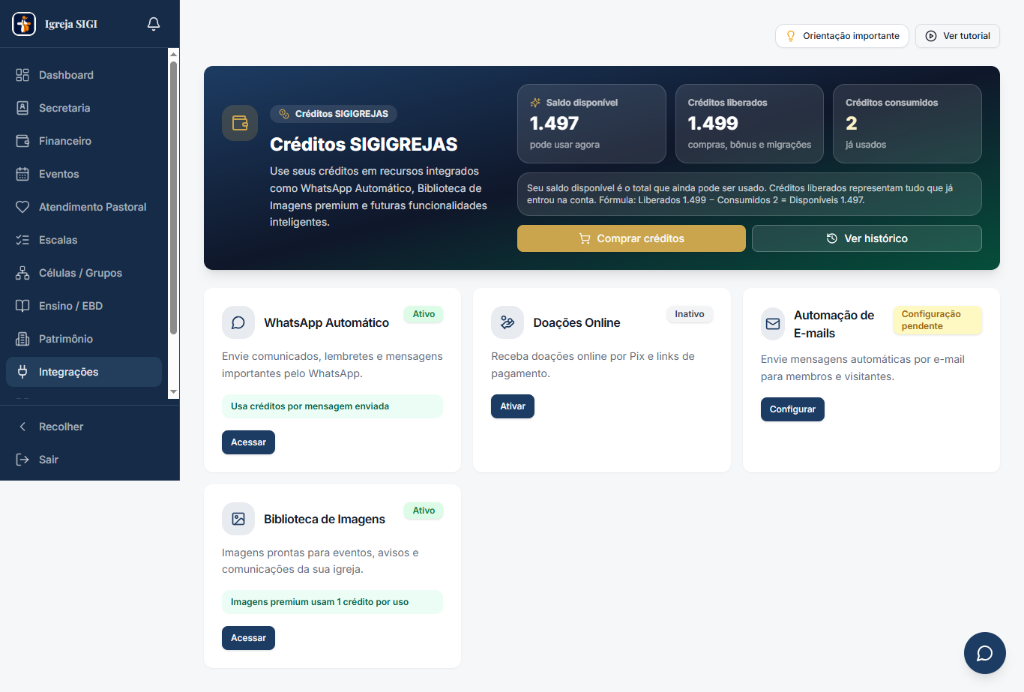The width and height of the screenshot is (1024, 692).
Task: Select the Integrações menu item
Action: [x=84, y=371]
